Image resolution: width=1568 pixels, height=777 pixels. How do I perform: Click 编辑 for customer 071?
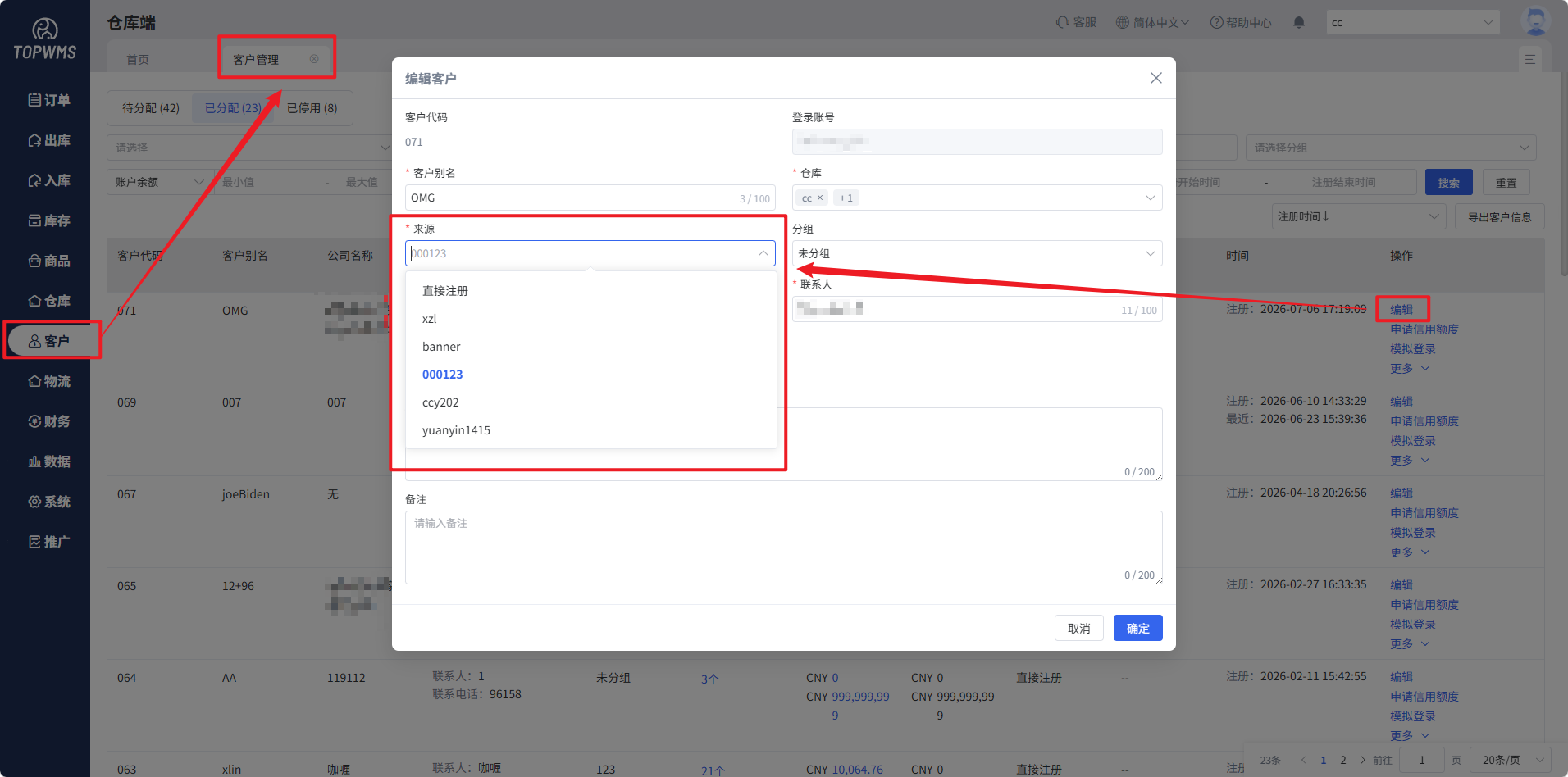point(1402,309)
